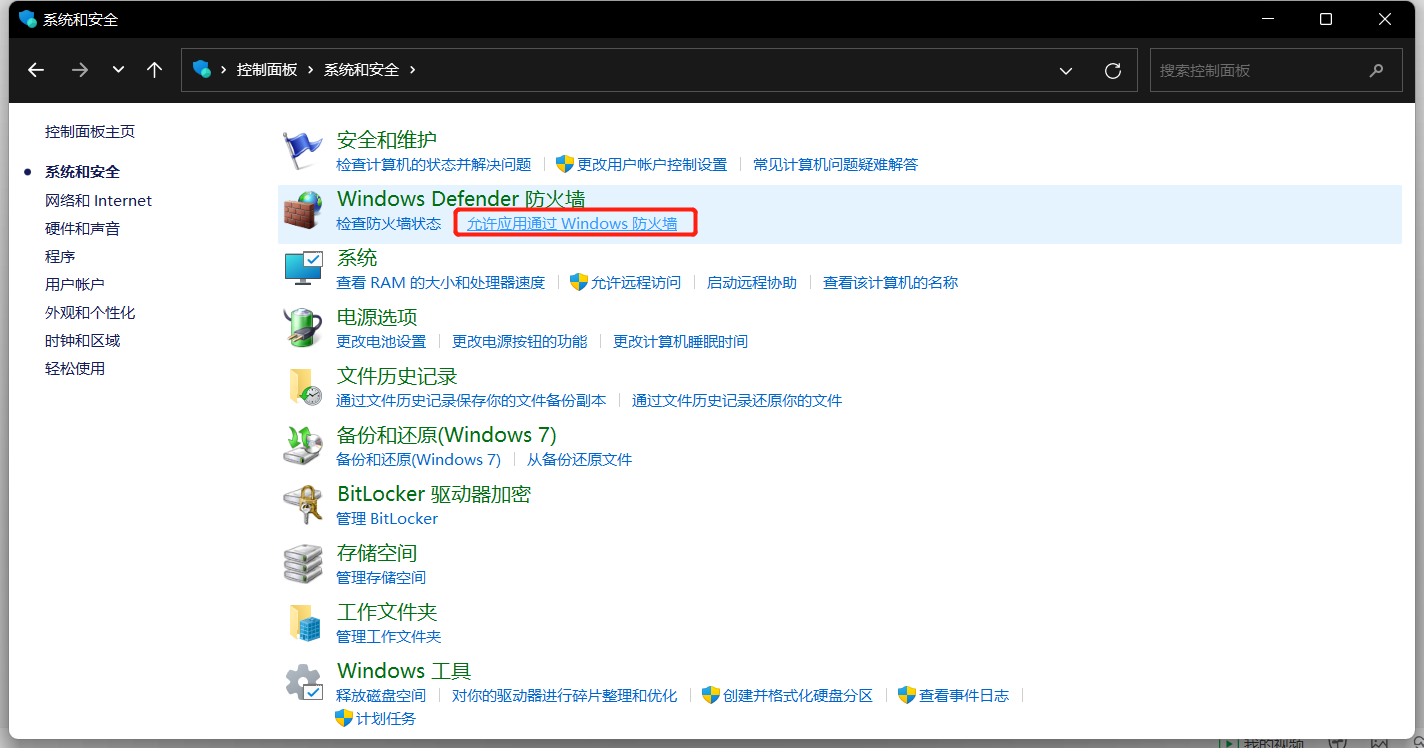Open the Windows Defender 防火墙 heading

point(461,199)
